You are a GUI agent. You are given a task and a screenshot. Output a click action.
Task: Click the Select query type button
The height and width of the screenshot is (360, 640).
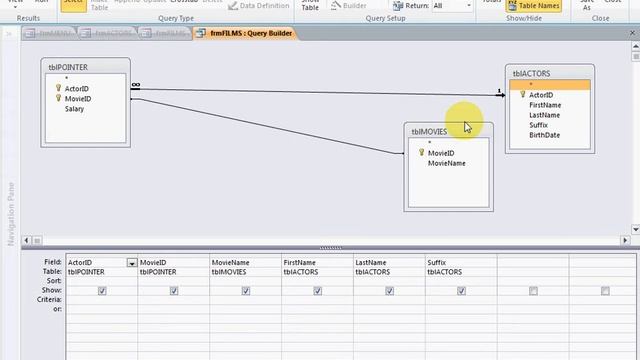click(73, 5)
